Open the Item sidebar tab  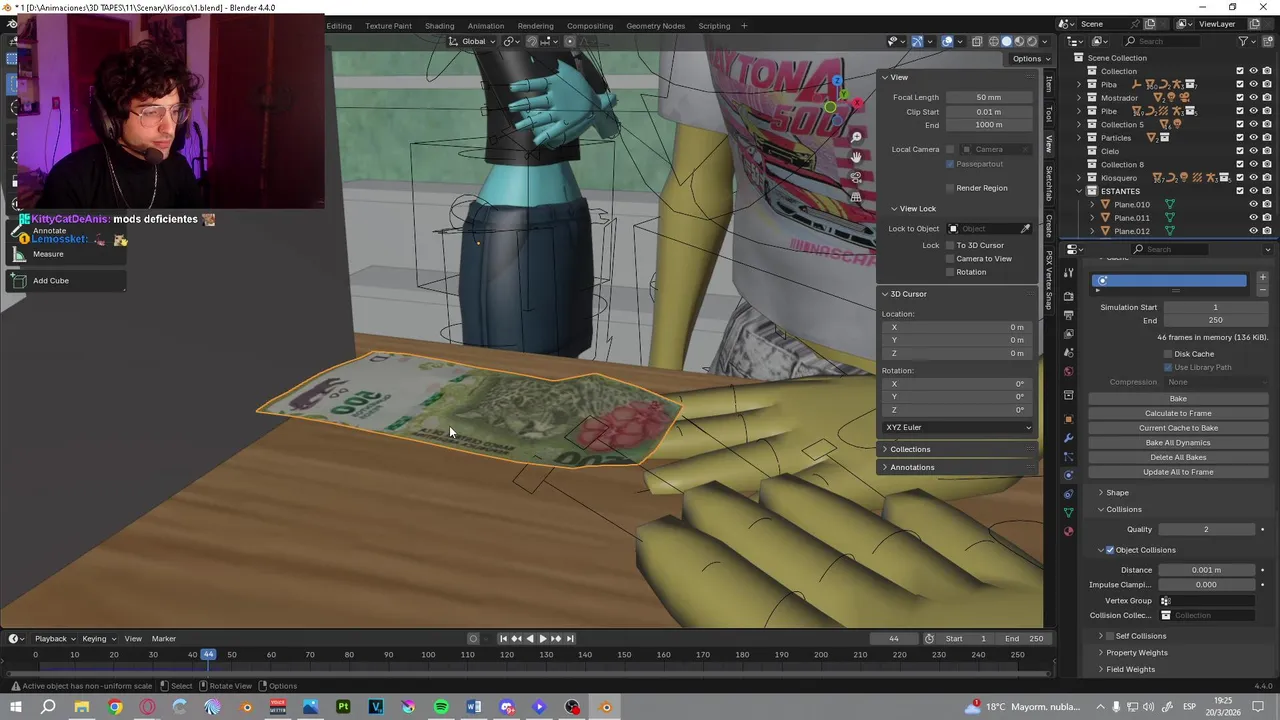click(x=1049, y=83)
